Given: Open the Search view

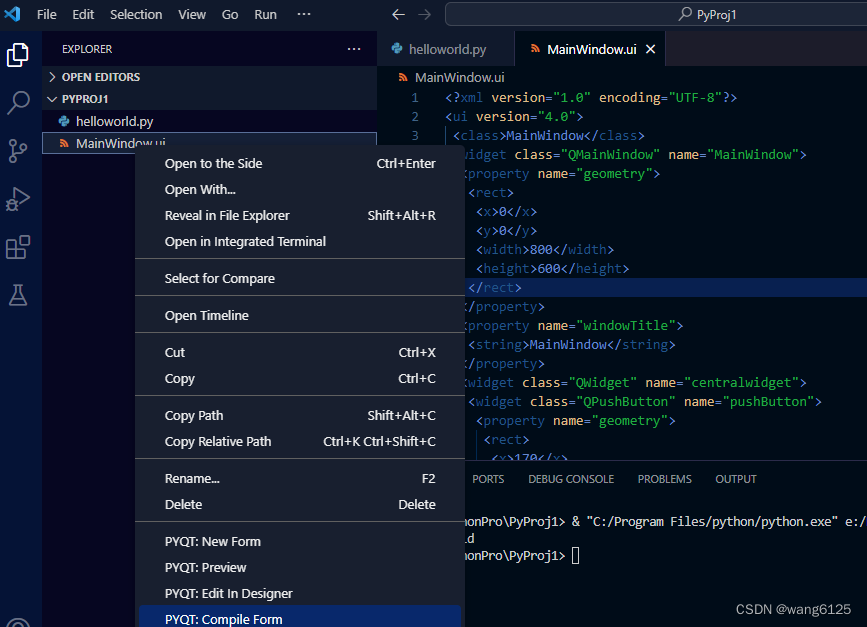Looking at the screenshot, I should click(16, 104).
